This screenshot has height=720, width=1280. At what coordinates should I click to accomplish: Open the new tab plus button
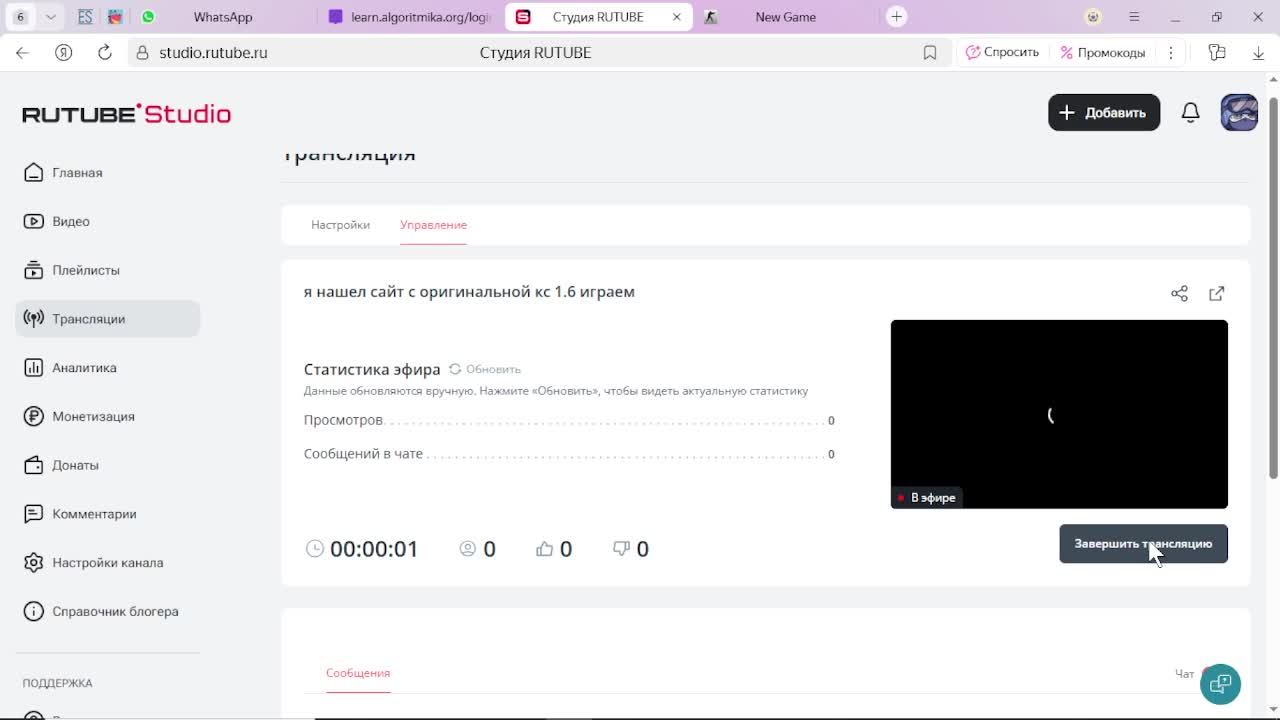[897, 17]
